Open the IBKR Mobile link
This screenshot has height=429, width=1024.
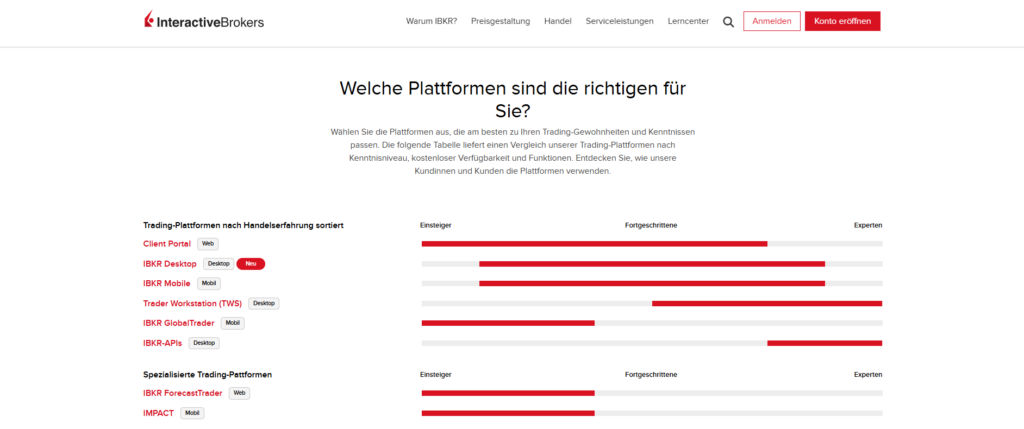click(x=167, y=283)
